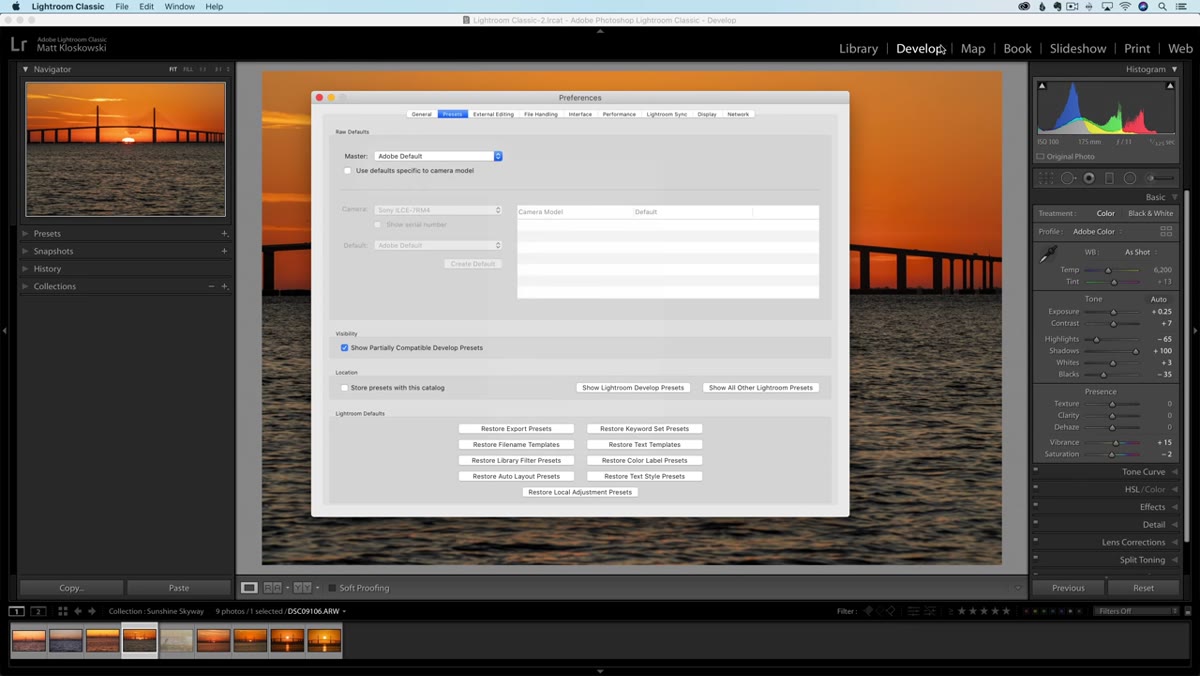Select the Radial Filter tool
Viewport: 1200px width, 676px height.
point(1130,178)
